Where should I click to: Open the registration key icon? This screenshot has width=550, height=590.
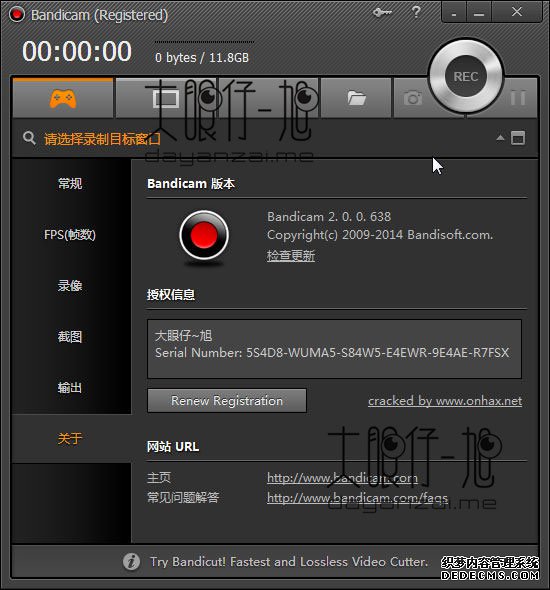(x=382, y=12)
